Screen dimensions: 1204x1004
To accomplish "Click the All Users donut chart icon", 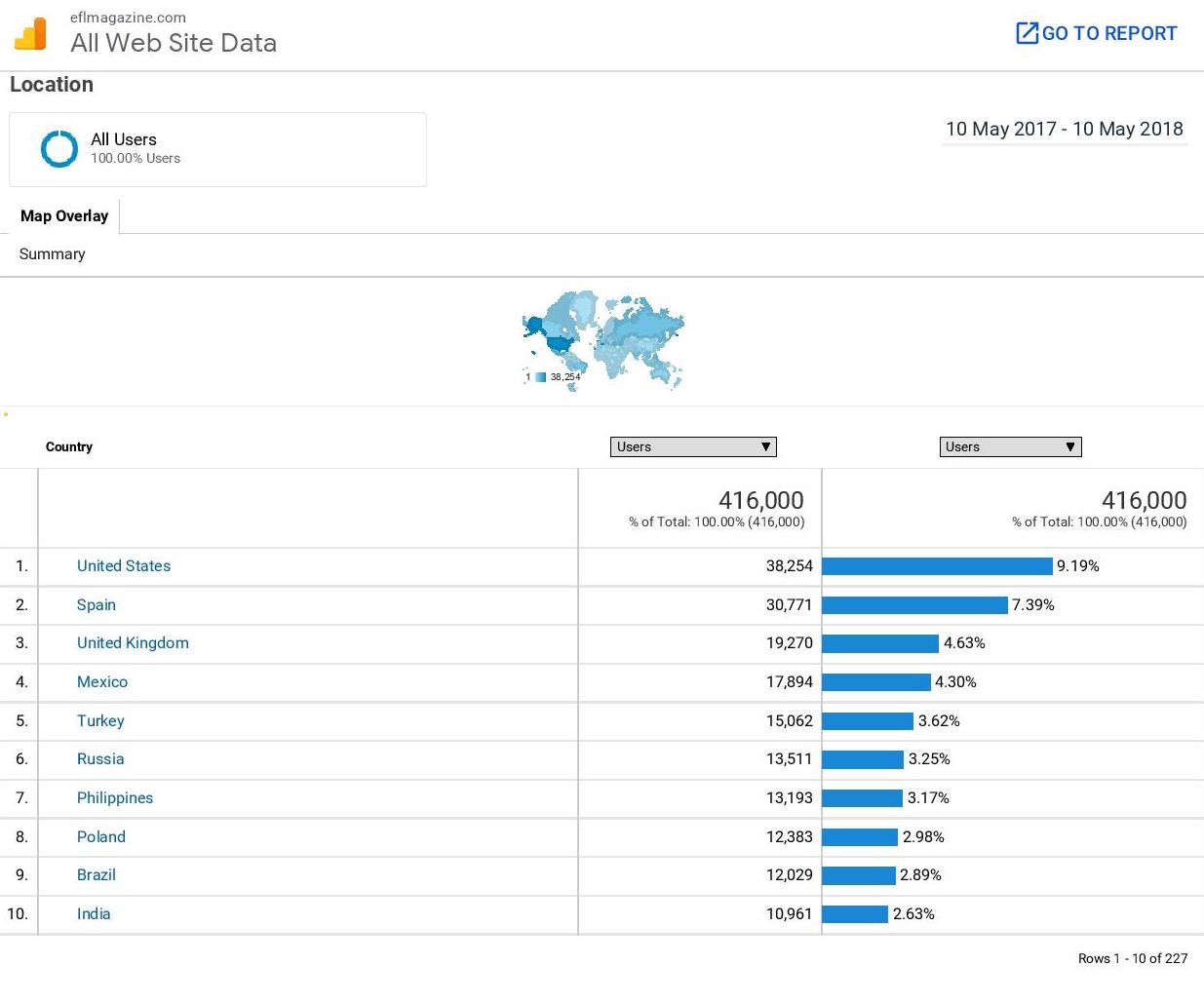I will 59,149.
